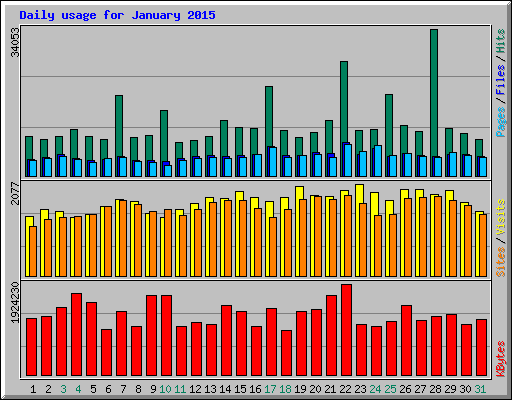The height and width of the screenshot is (400, 512).
Task: Click the red KBytes bar for day 9
Action: click(x=152, y=336)
